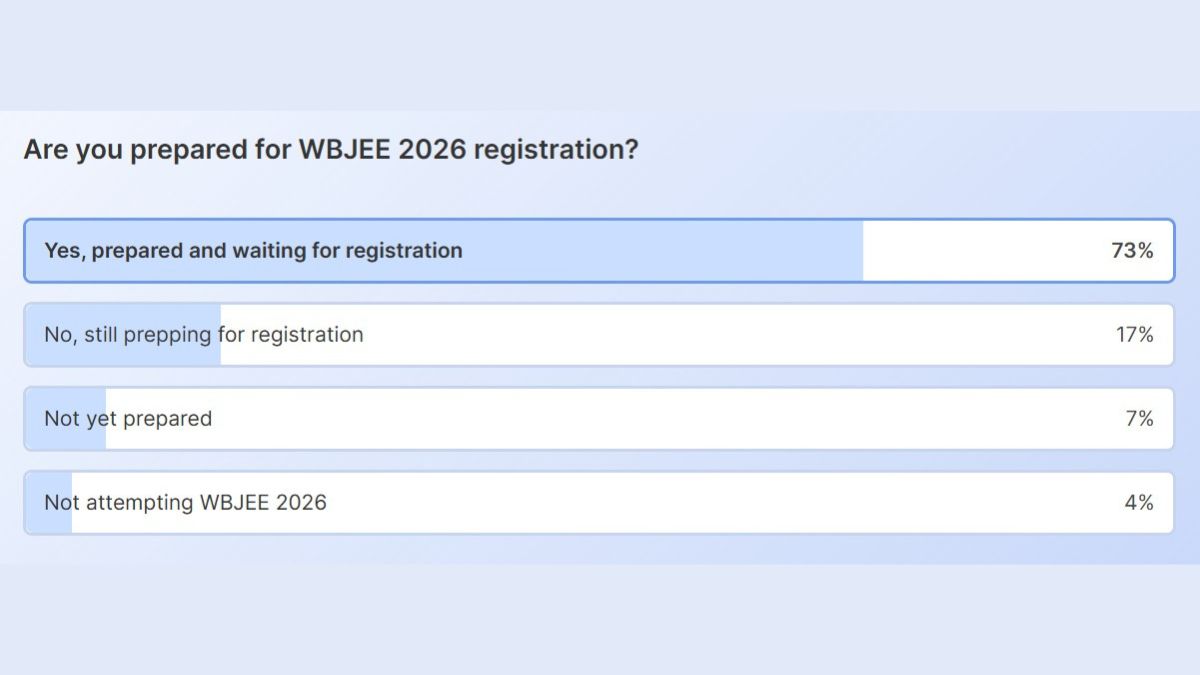Image resolution: width=1200 pixels, height=675 pixels.
Task: Pick the "Not yet prepared" poll option
Action: point(128,419)
